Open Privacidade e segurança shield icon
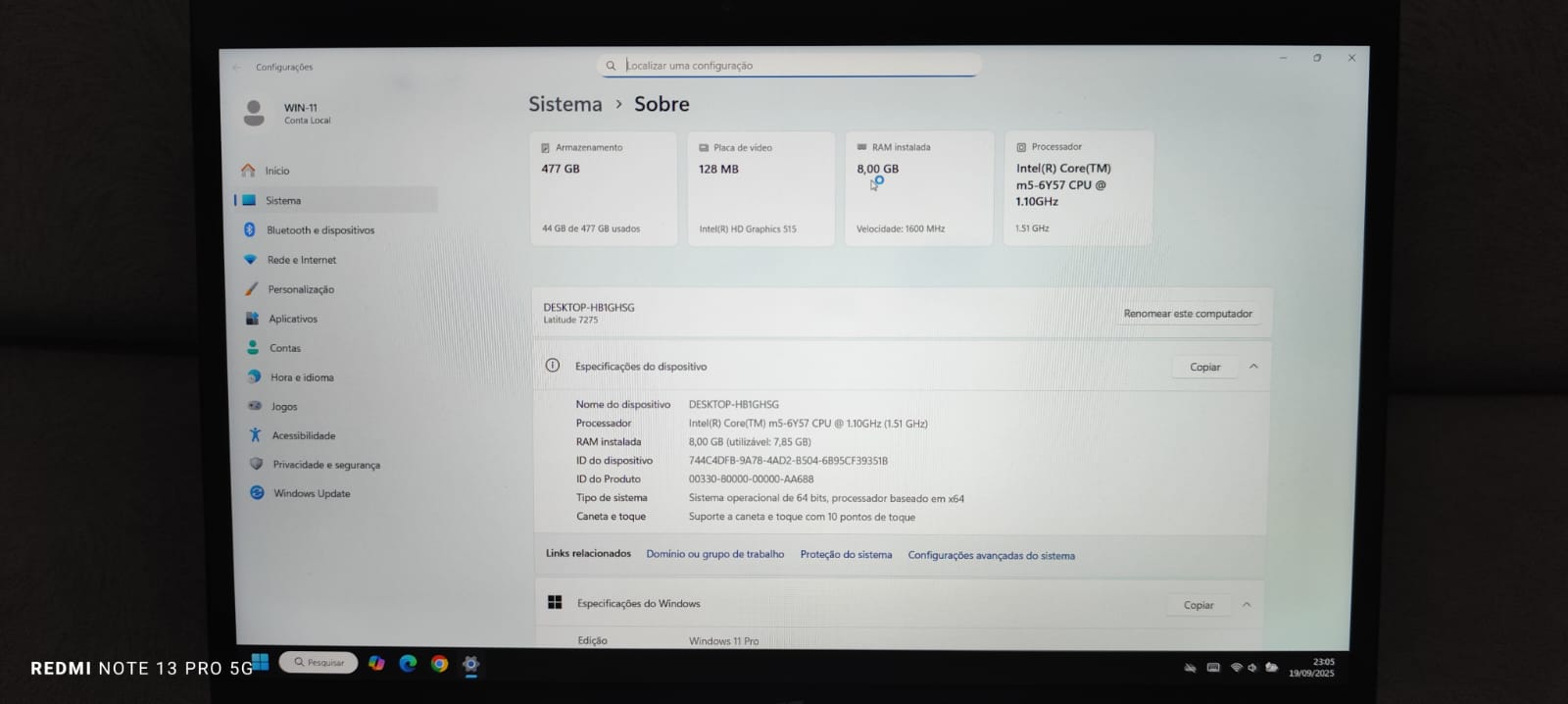Image resolution: width=1568 pixels, height=704 pixels. [257, 464]
